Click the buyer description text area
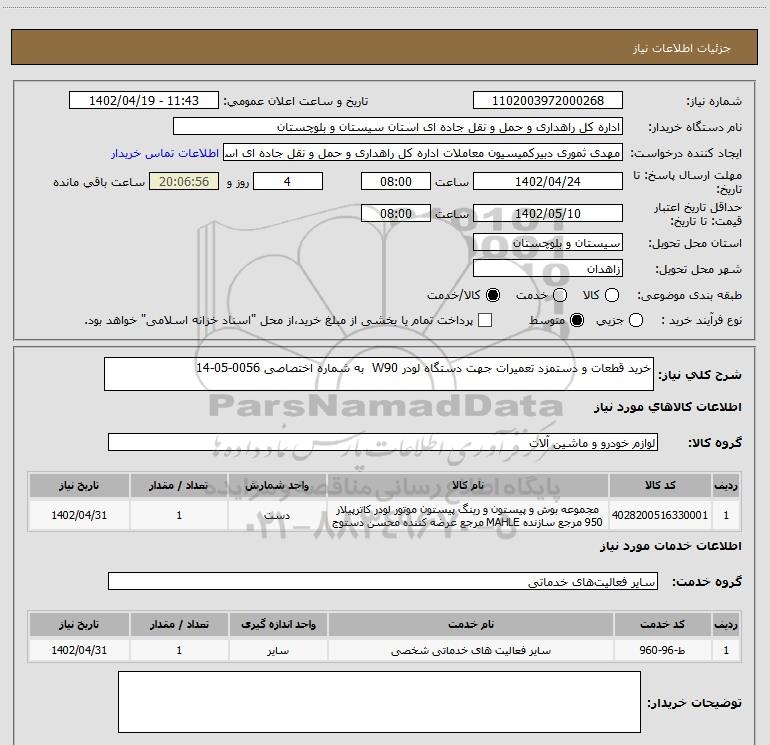Viewport: 770px width, 745px height. tap(379, 702)
